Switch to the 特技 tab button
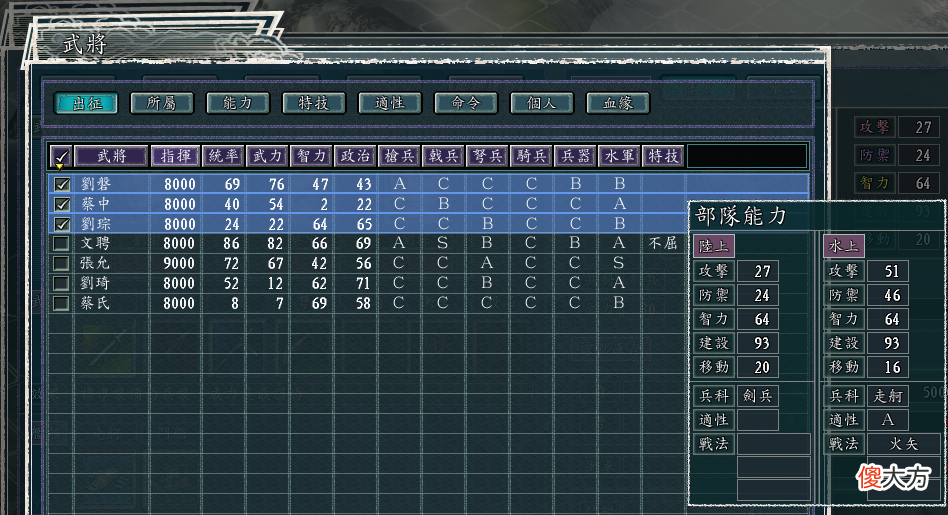948x515 pixels. pyautogui.click(x=314, y=103)
